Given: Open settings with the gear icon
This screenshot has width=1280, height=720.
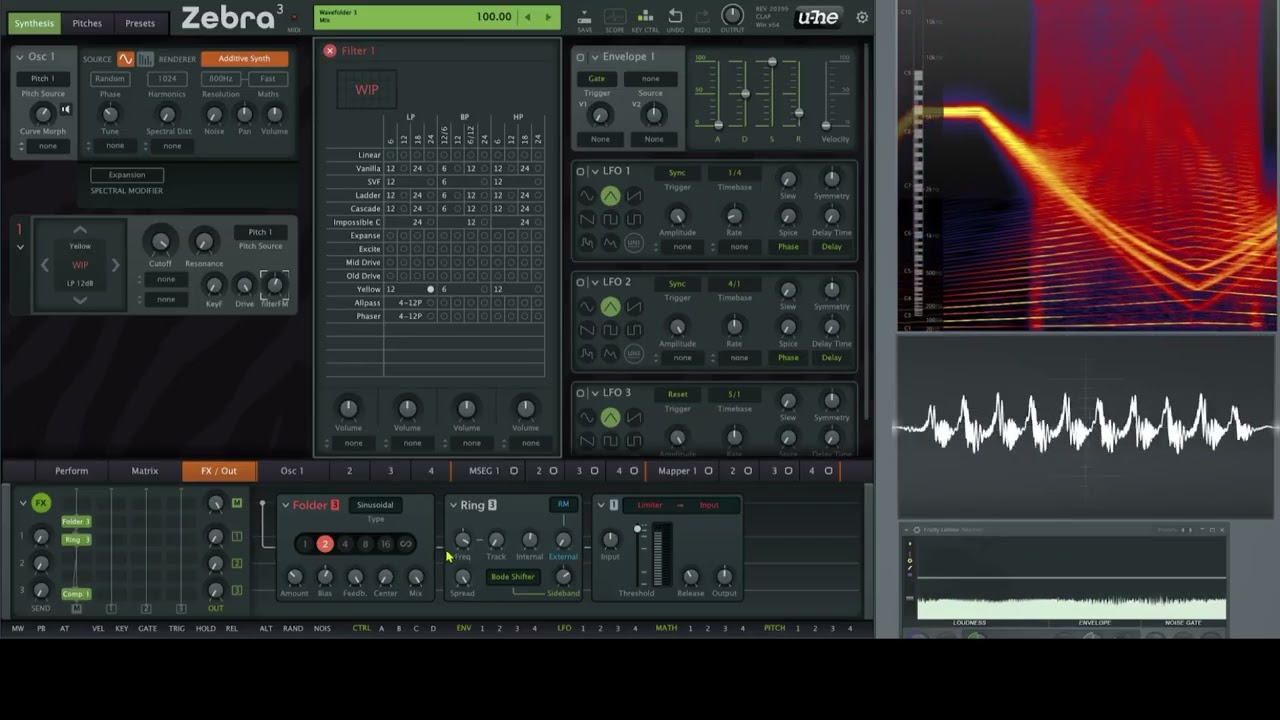Looking at the screenshot, I should click(x=862, y=17).
